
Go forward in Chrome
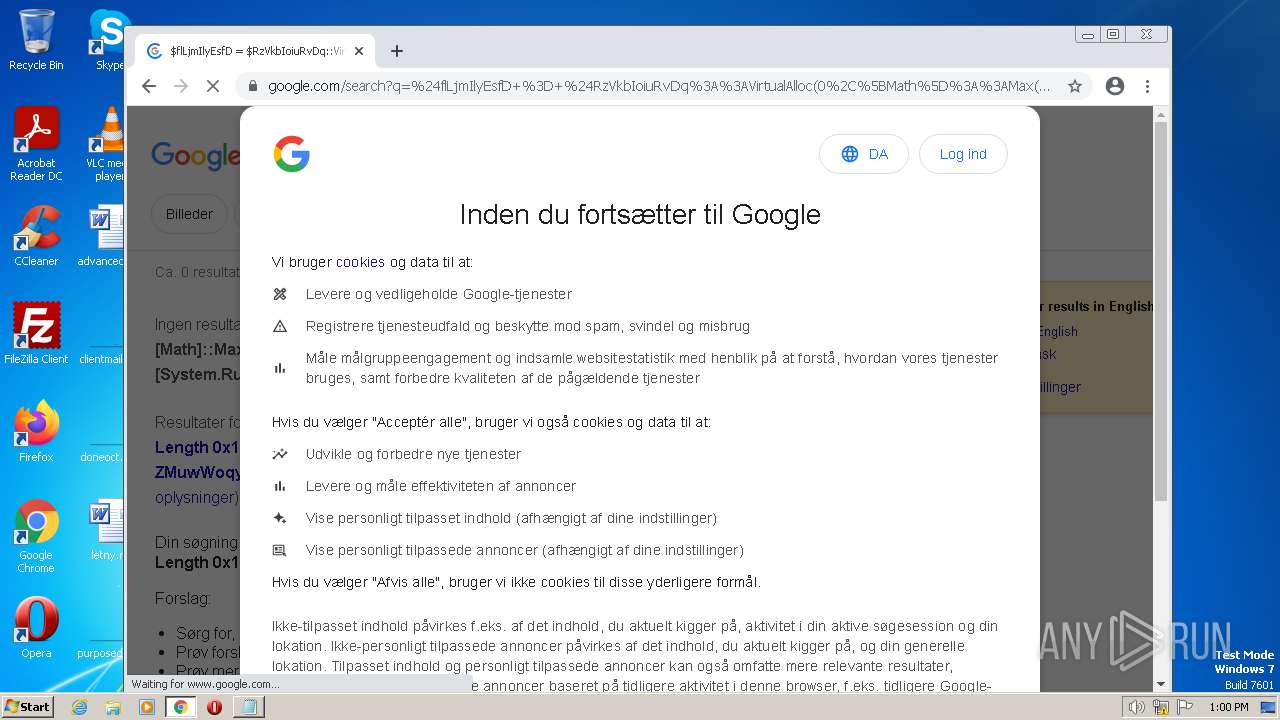(181, 86)
